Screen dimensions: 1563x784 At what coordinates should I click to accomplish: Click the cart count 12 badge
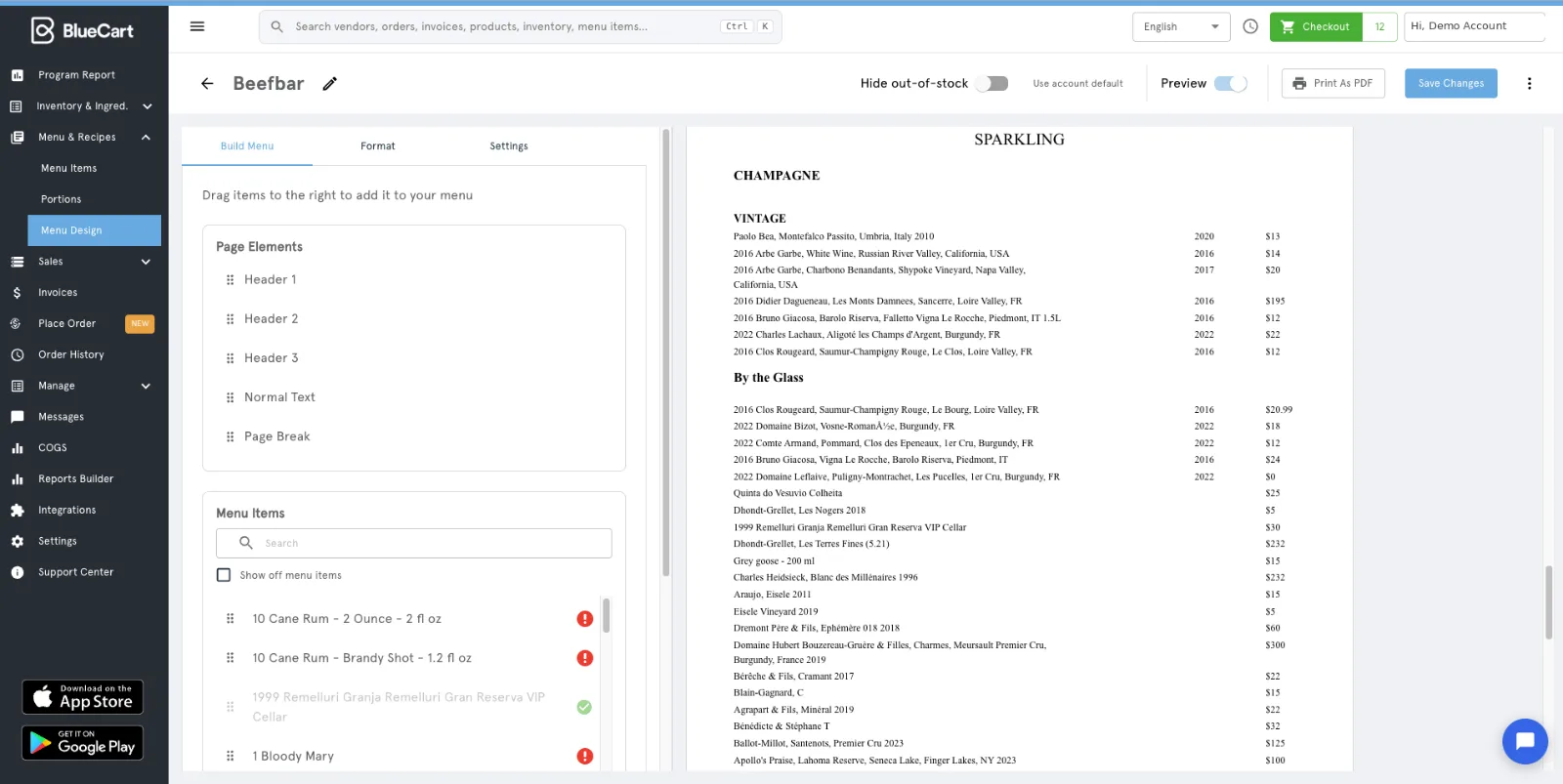coord(1379,26)
